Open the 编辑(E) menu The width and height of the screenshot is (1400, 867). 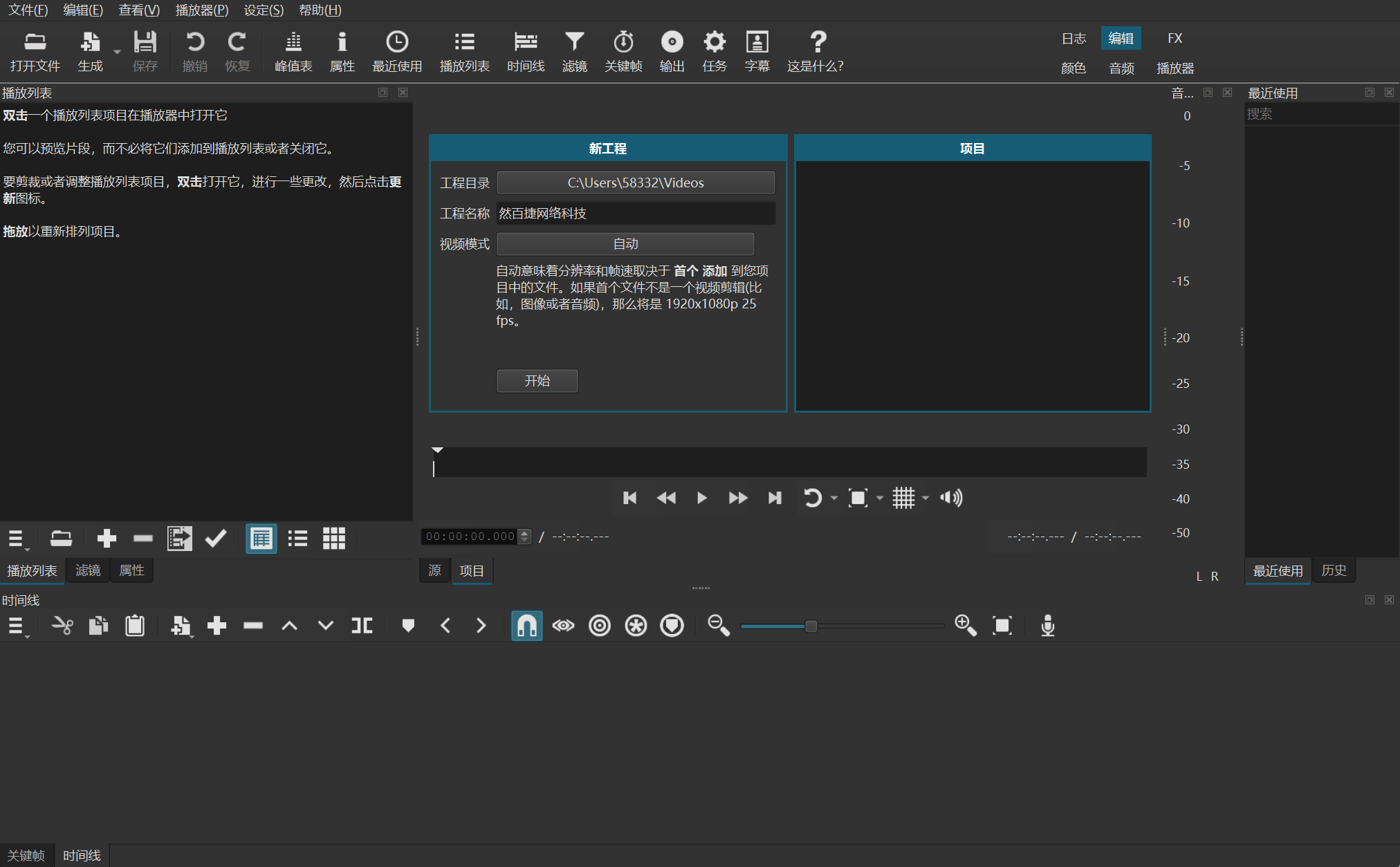tap(83, 10)
